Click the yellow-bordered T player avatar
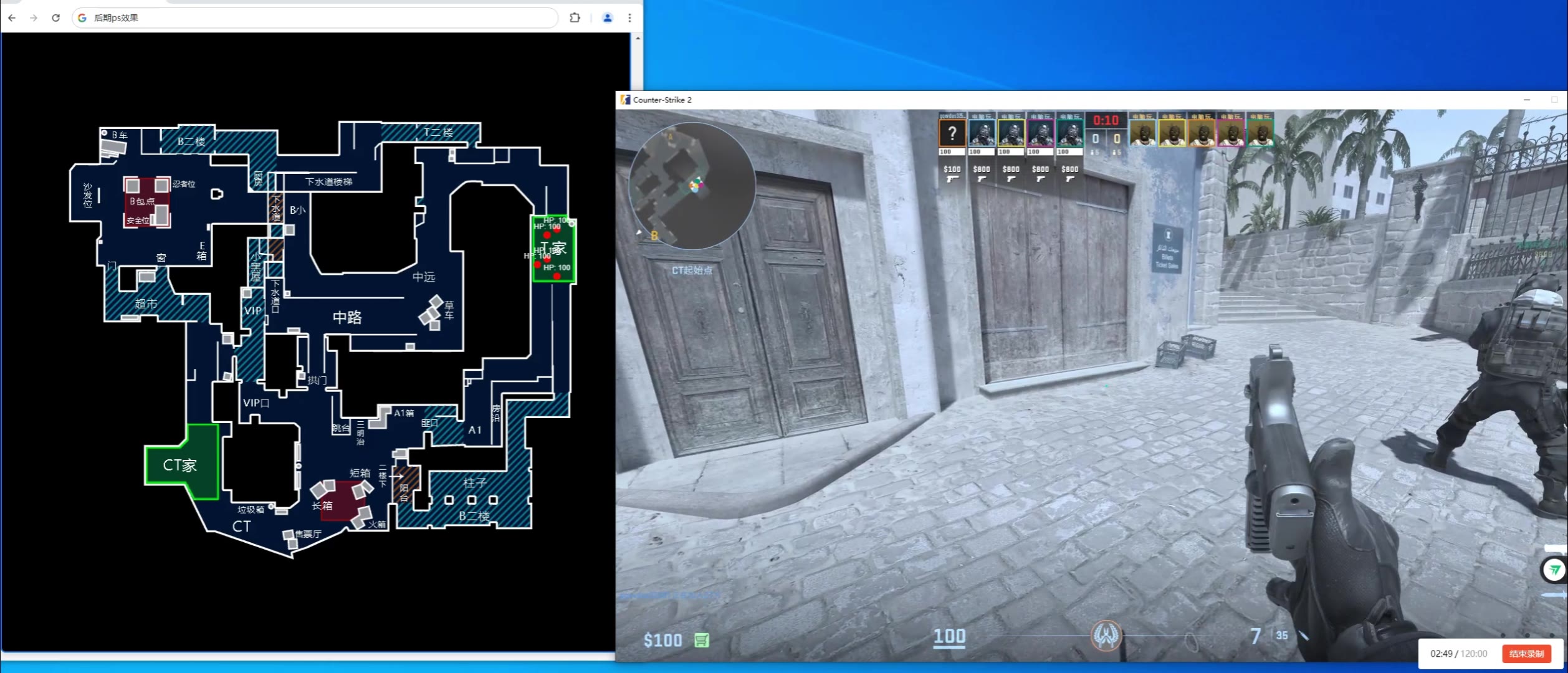Screen dimensions: 1568x673 tap(1172, 133)
